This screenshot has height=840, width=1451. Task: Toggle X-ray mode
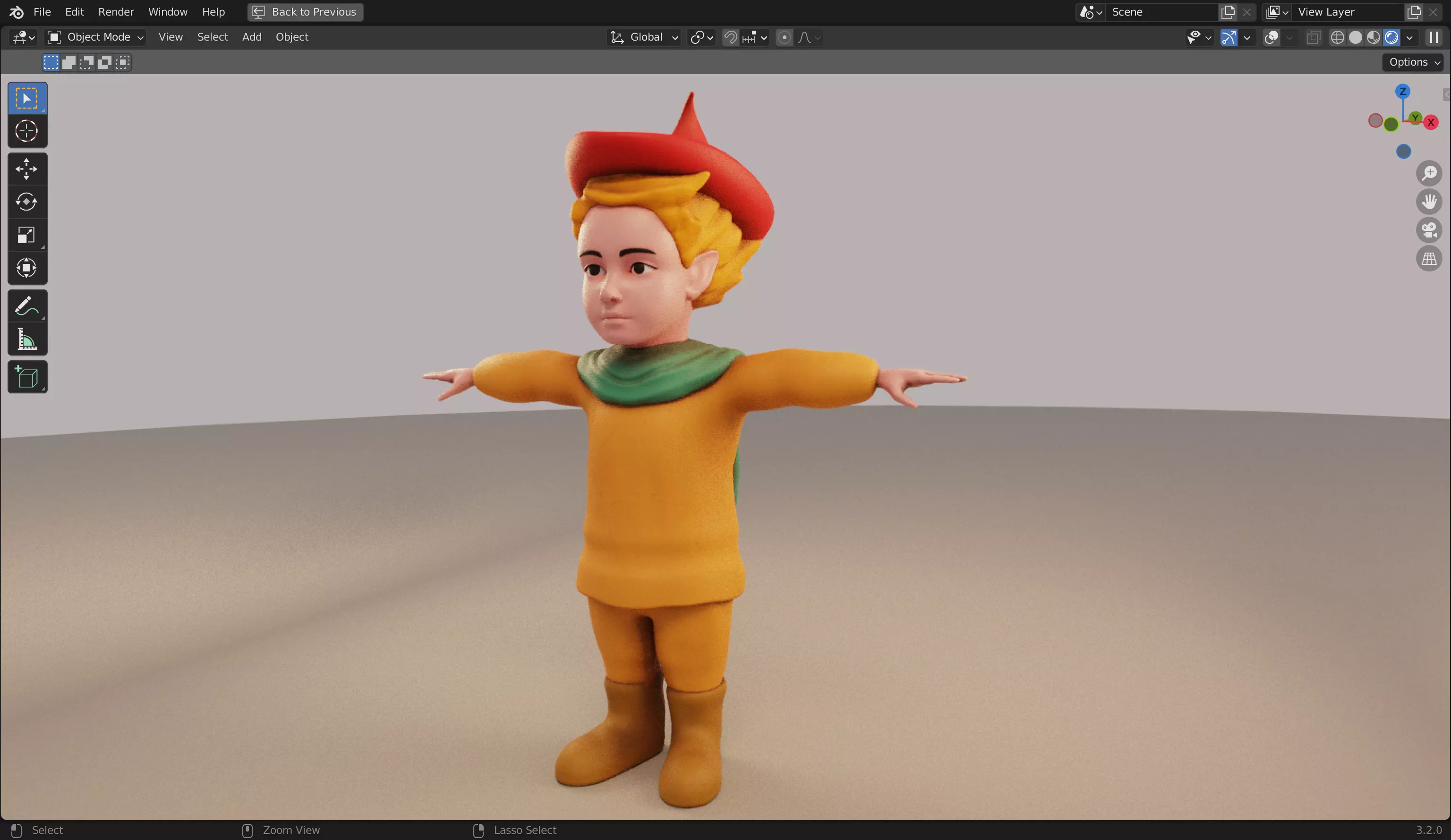(x=1314, y=37)
